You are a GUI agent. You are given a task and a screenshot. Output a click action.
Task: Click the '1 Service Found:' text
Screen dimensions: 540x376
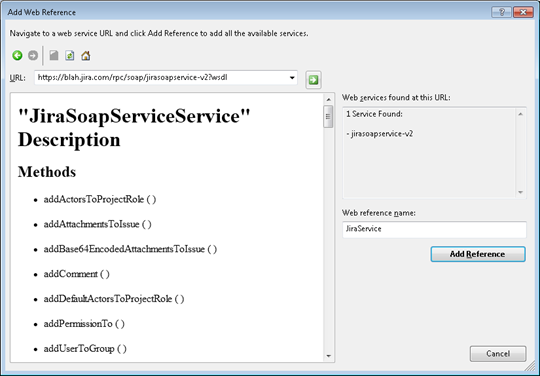pos(374,114)
